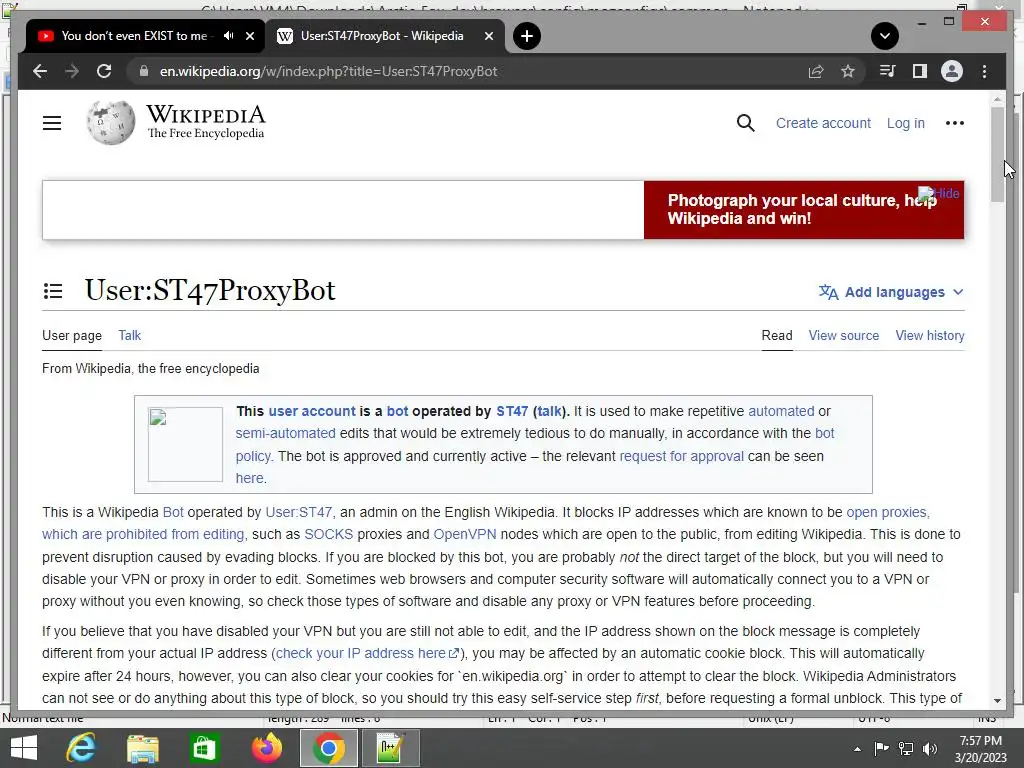This screenshot has width=1024, height=768.
Task: Mute the YouTube tab audio icon
Action: 228,36
